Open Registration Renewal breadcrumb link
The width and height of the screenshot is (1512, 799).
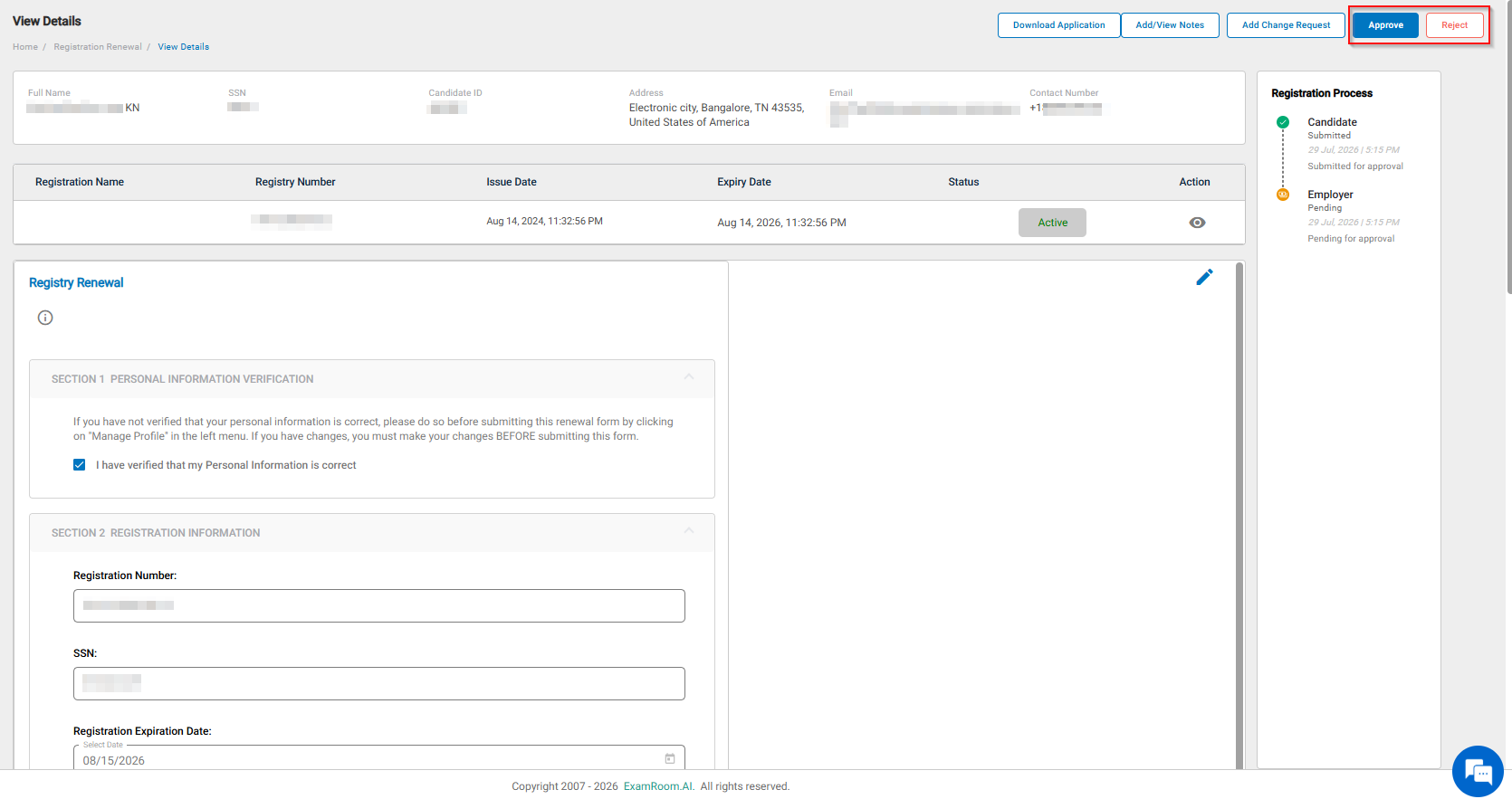[98, 47]
